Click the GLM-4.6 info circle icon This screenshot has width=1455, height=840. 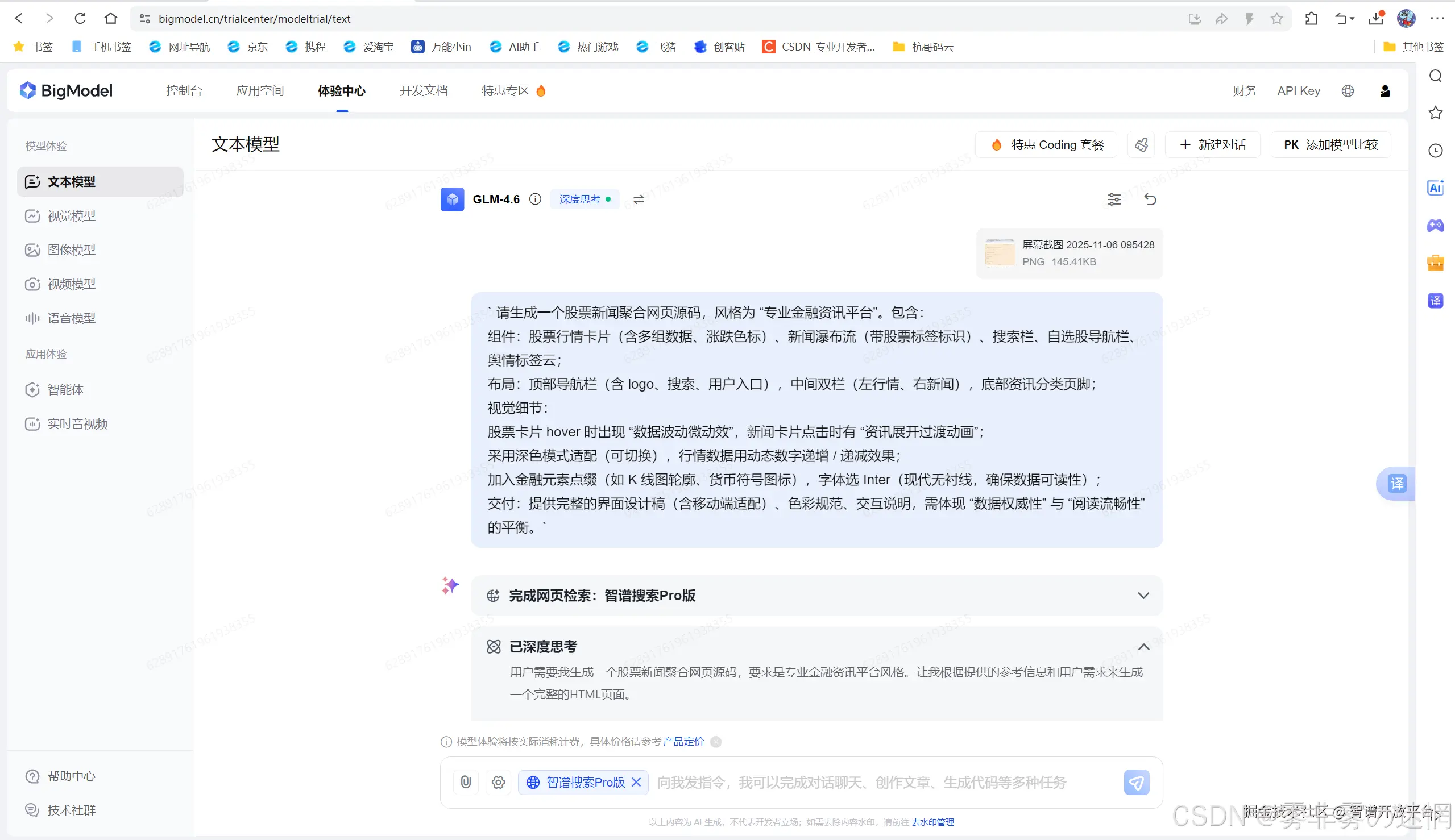(x=535, y=199)
